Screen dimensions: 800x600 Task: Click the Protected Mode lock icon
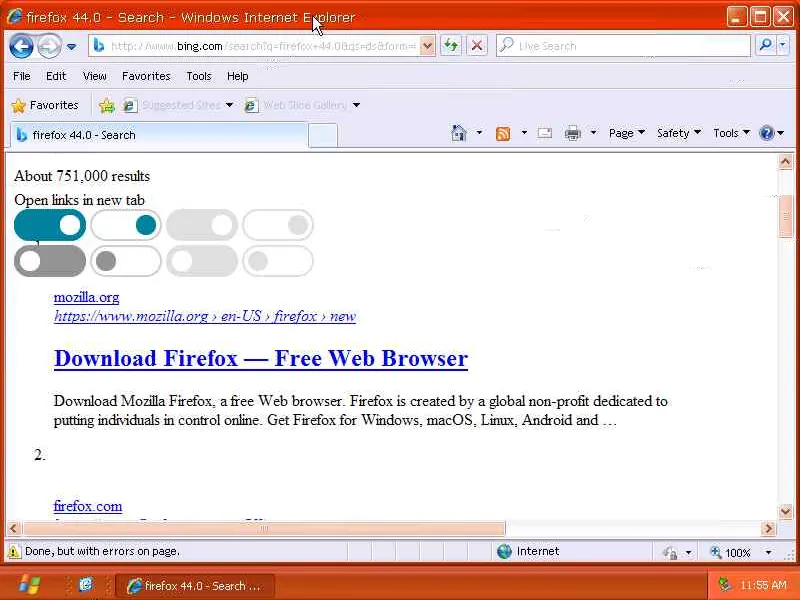click(670, 553)
